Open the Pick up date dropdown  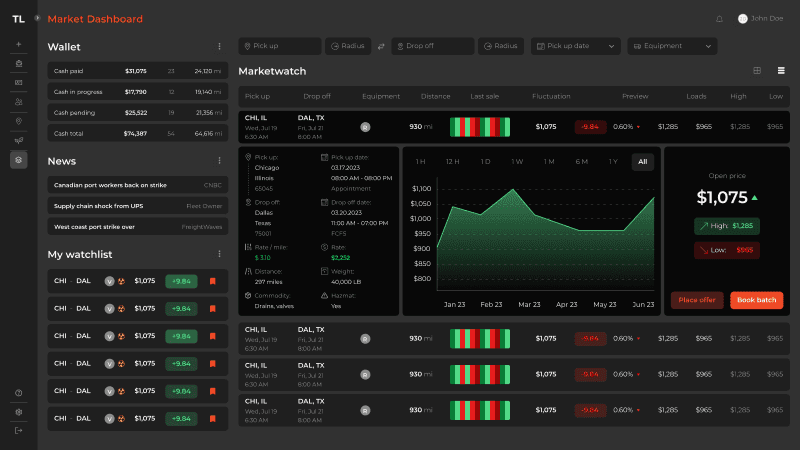coord(576,46)
